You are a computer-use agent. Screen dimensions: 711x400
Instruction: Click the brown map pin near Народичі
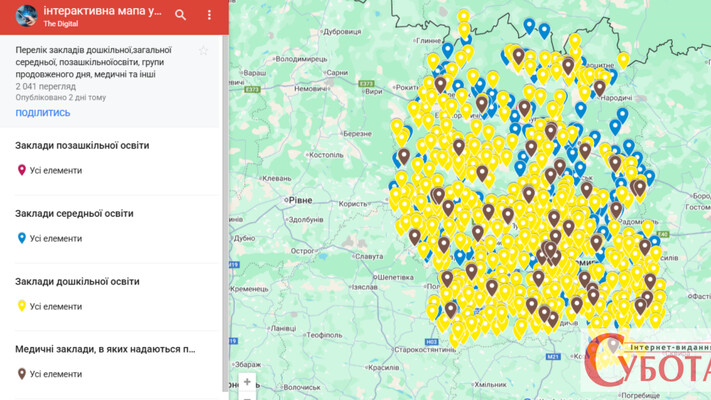click(x=599, y=87)
